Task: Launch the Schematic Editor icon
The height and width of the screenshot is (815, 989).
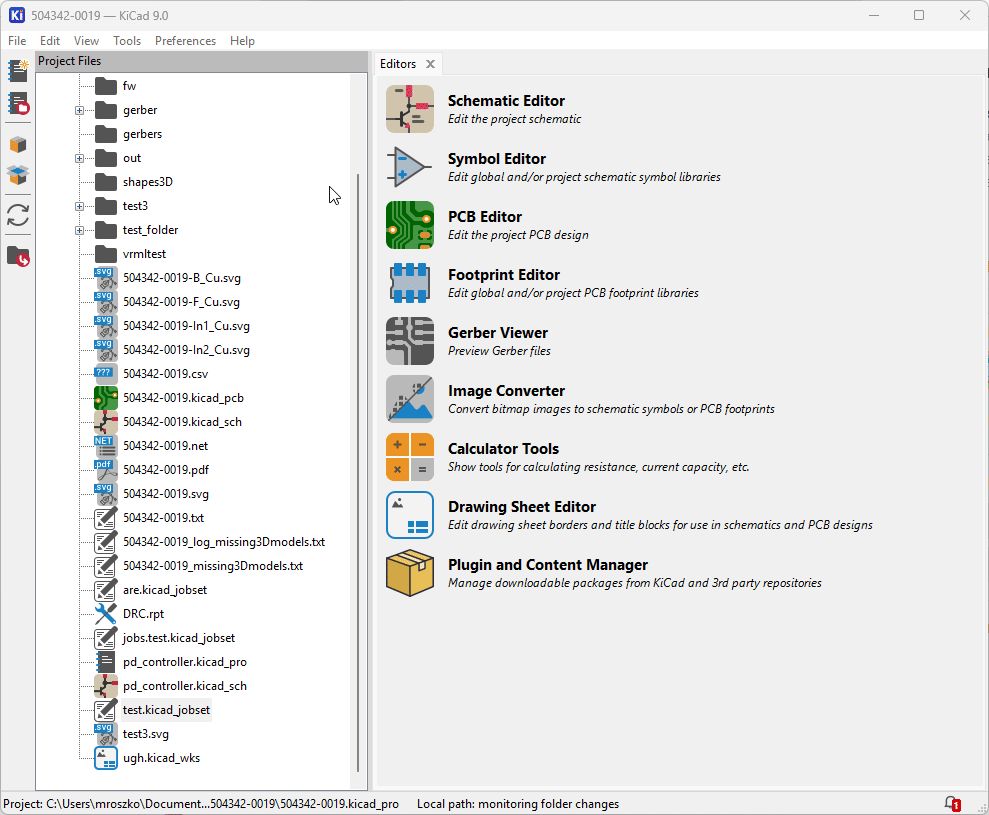Action: point(410,109)
